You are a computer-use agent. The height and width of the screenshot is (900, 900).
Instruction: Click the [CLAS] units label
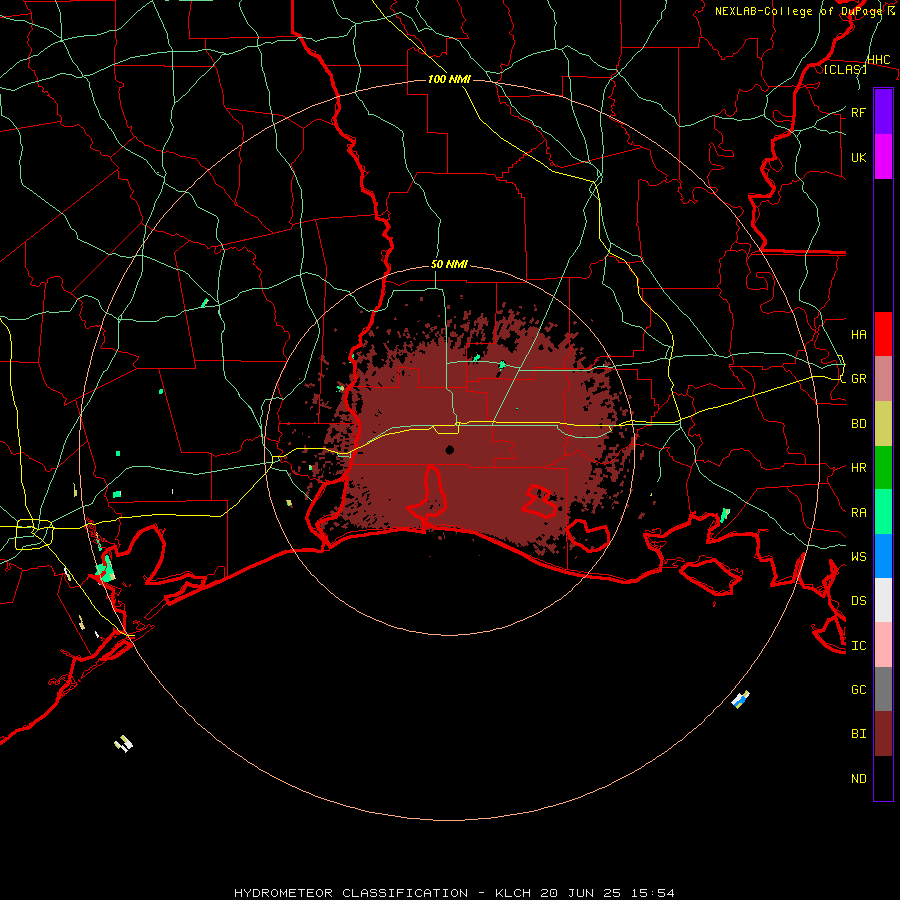point(845,69)
